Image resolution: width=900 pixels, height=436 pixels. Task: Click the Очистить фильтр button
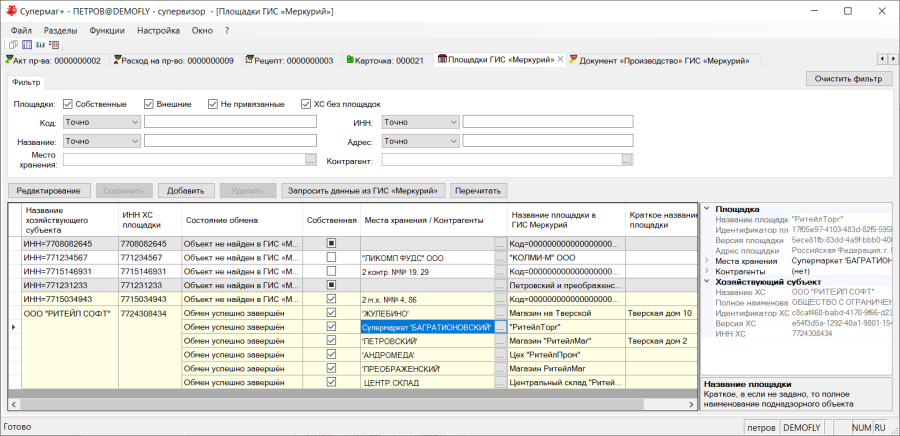click(x=849, y=79)
